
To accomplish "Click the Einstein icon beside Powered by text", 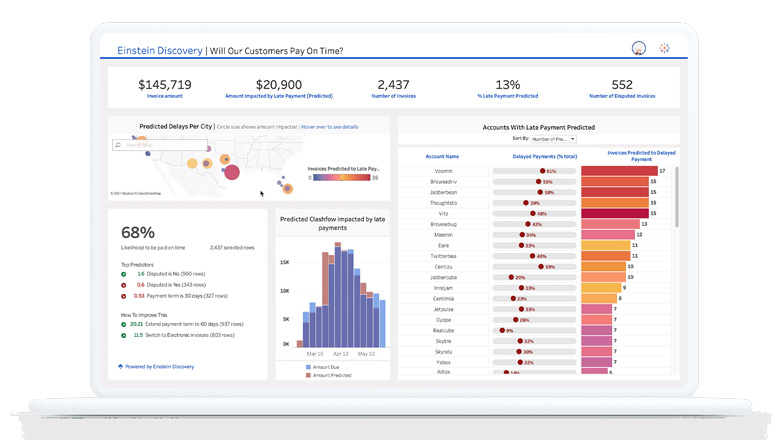I will click(120, 366).
